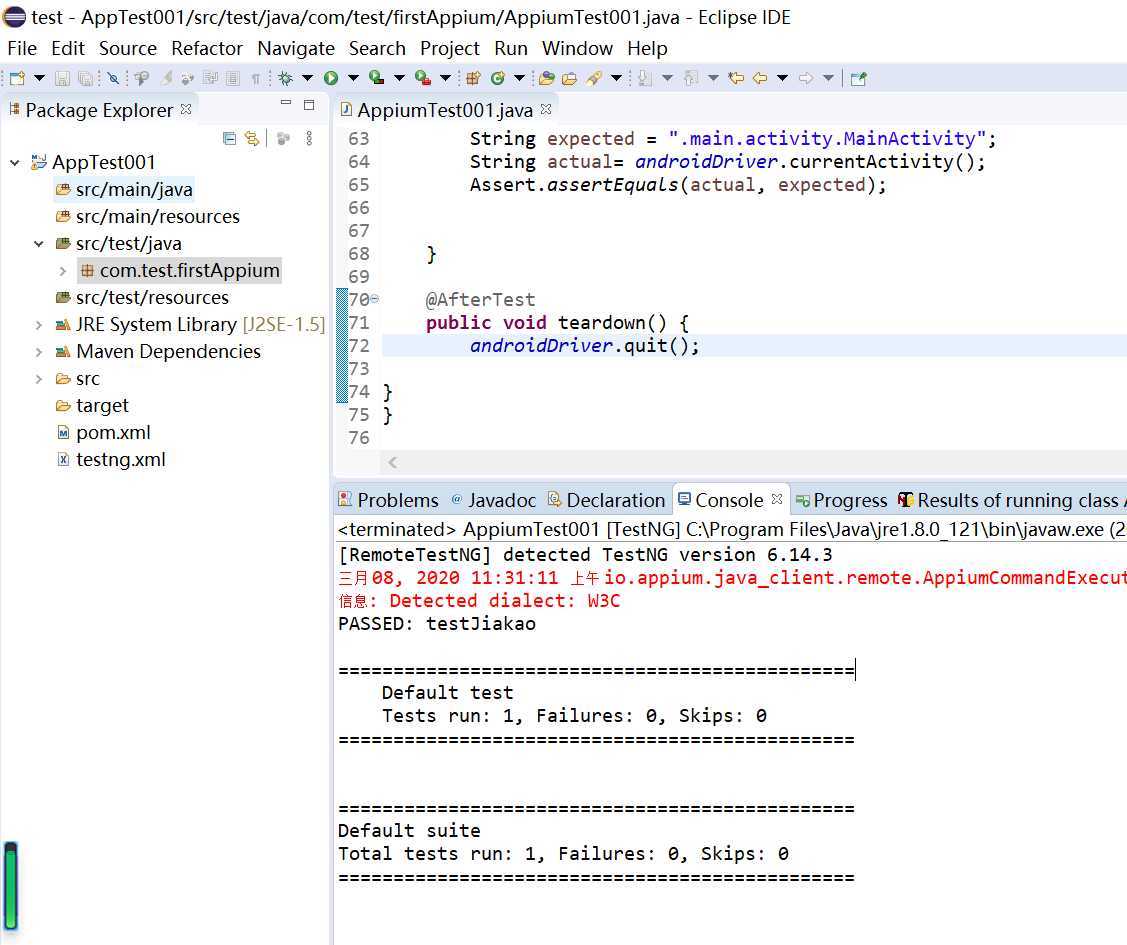Open the Search dropdown arrow
Image resolution: width=1127 pixels, height=945 pixels.
[x=616, y=78]
